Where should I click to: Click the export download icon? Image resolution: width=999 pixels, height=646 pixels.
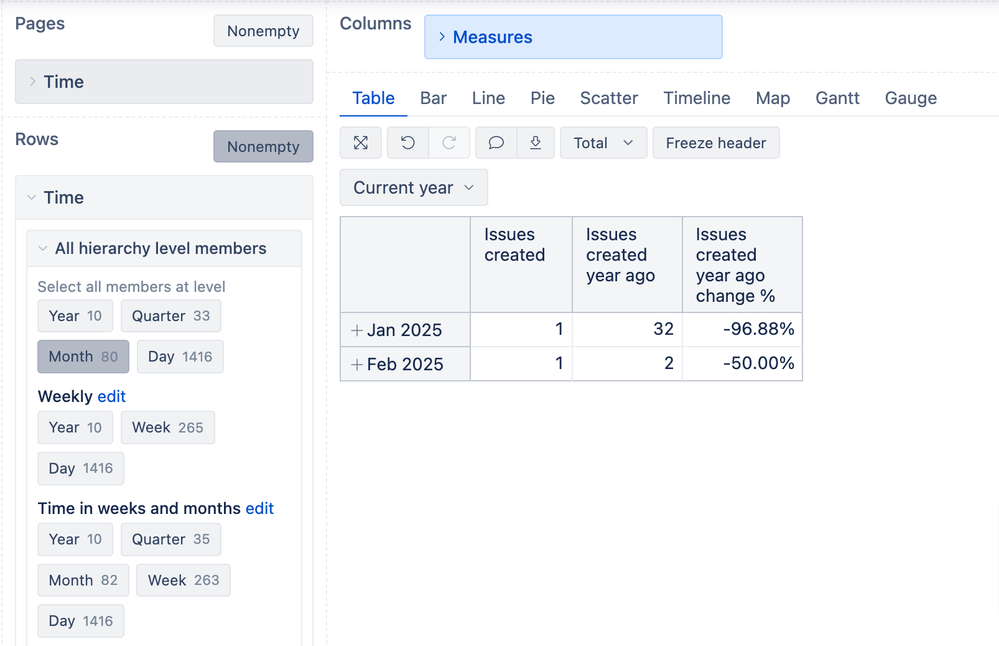[x=536, y=143]
